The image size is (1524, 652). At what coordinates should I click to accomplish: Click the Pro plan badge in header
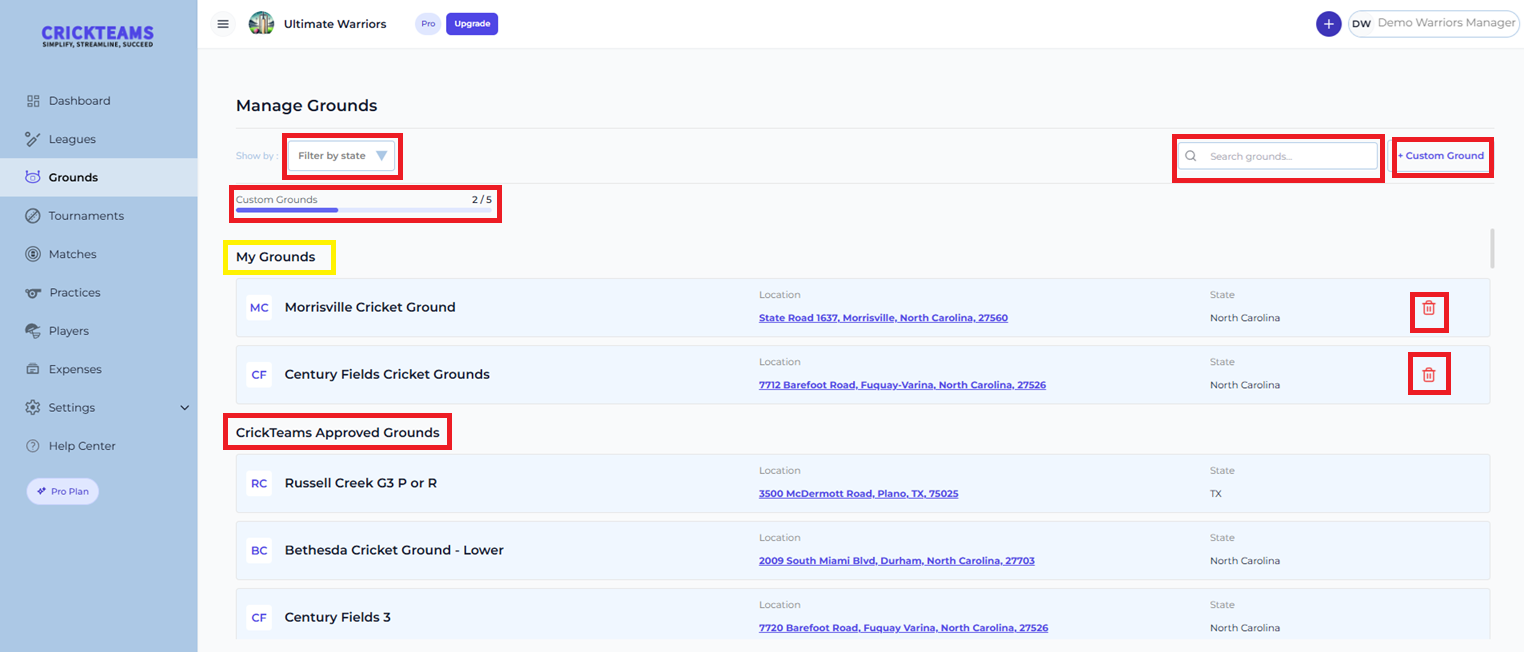point(428,24)
